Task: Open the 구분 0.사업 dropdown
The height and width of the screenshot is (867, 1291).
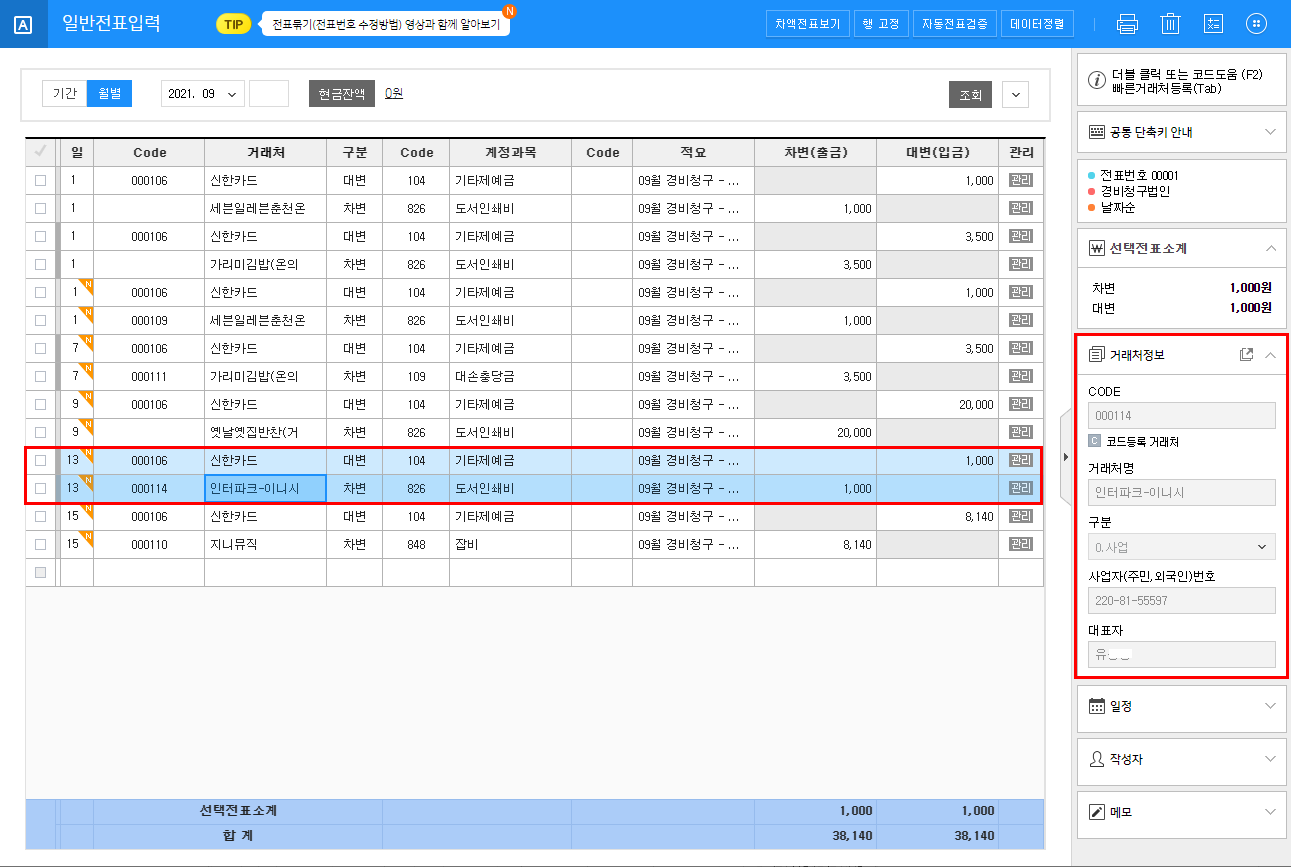Action: tap(1181, 547)
